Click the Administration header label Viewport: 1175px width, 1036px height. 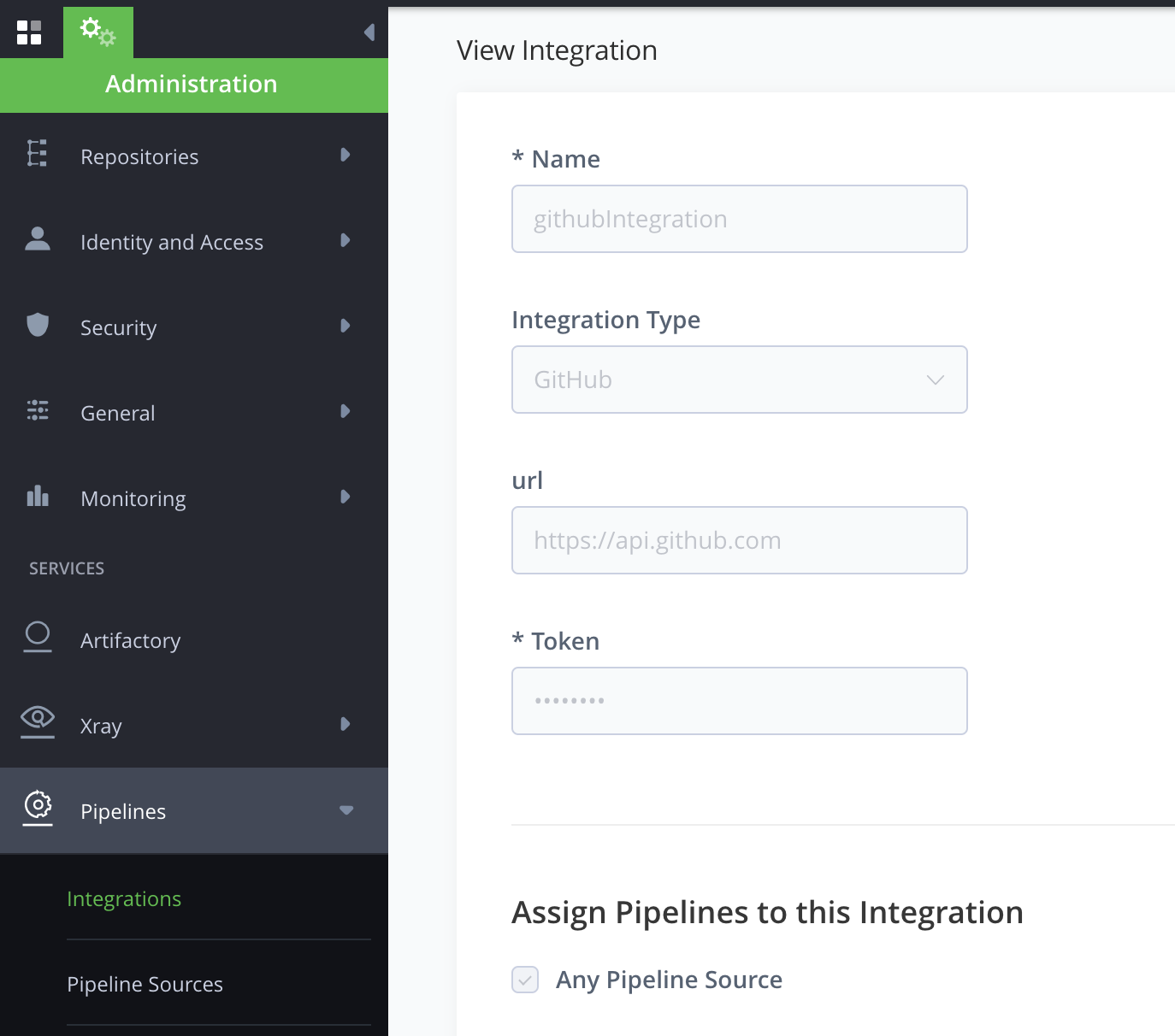tap(192, 84)
